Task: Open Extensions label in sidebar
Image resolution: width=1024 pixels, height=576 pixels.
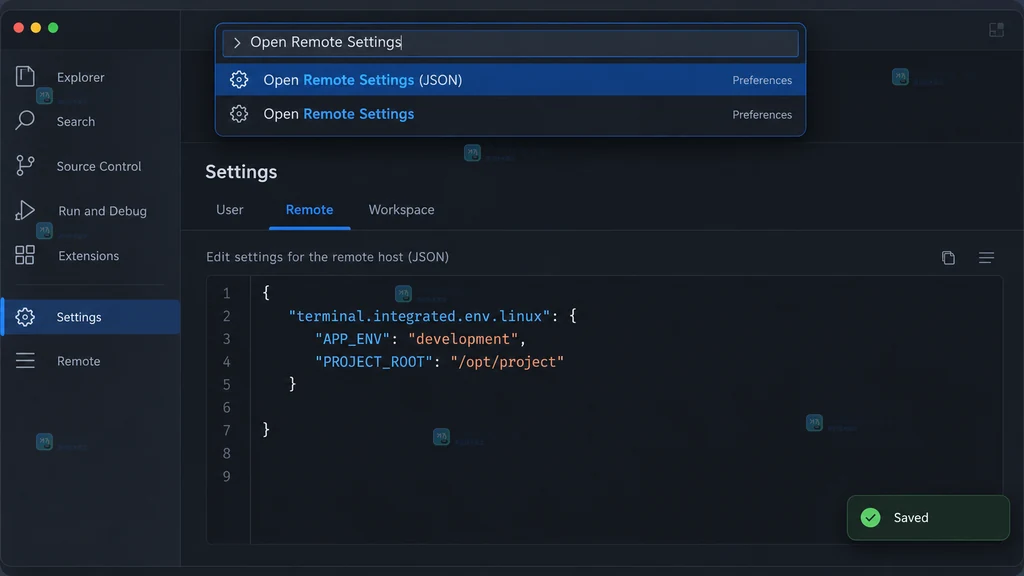Action: pyautogui.click(x=88, y=256)
